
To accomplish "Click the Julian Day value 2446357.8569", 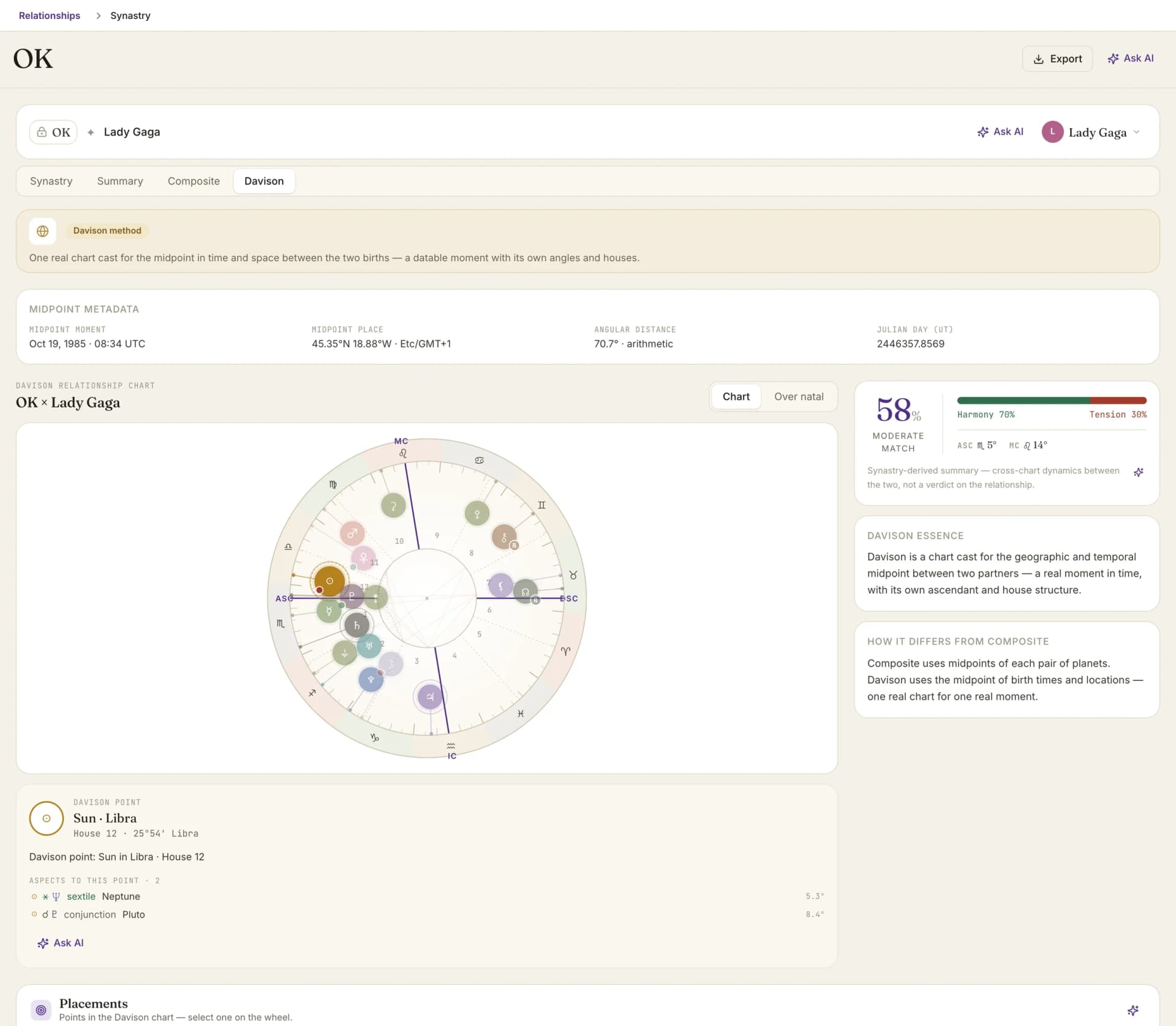I will point(910,344).
